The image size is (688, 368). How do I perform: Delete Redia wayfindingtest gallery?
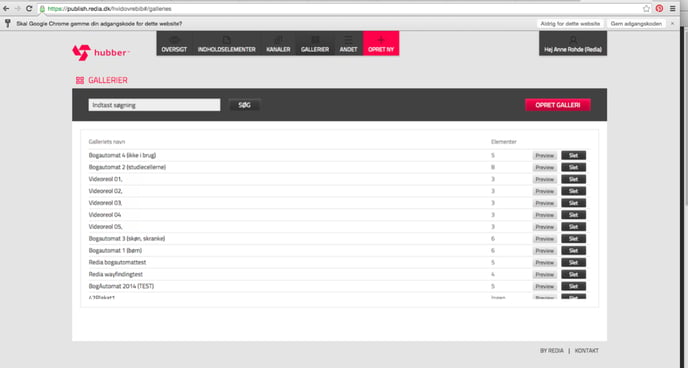pos(573,274)
